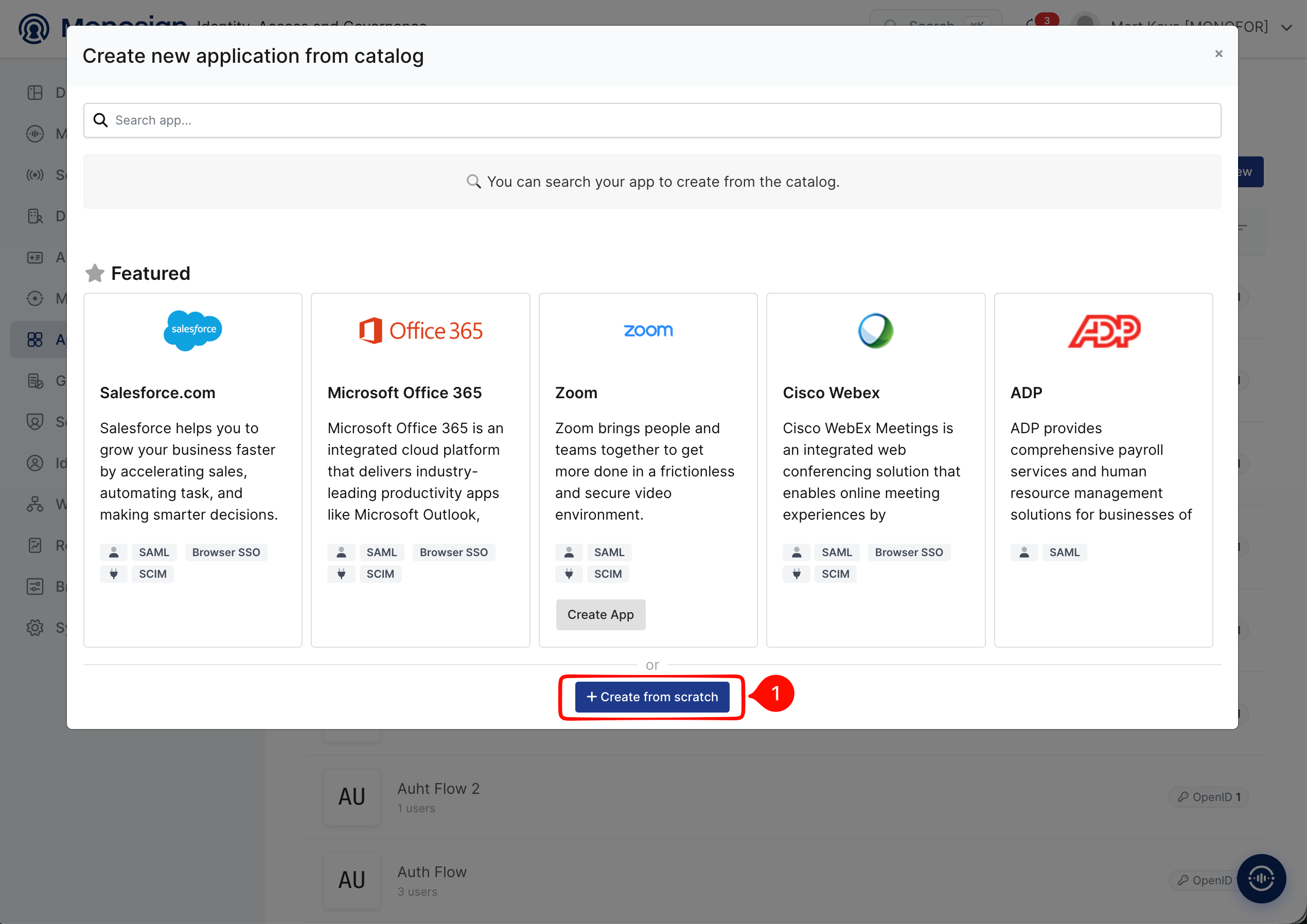Click the Create from scratch button
1307x924 pixels.
click(652, 697)
